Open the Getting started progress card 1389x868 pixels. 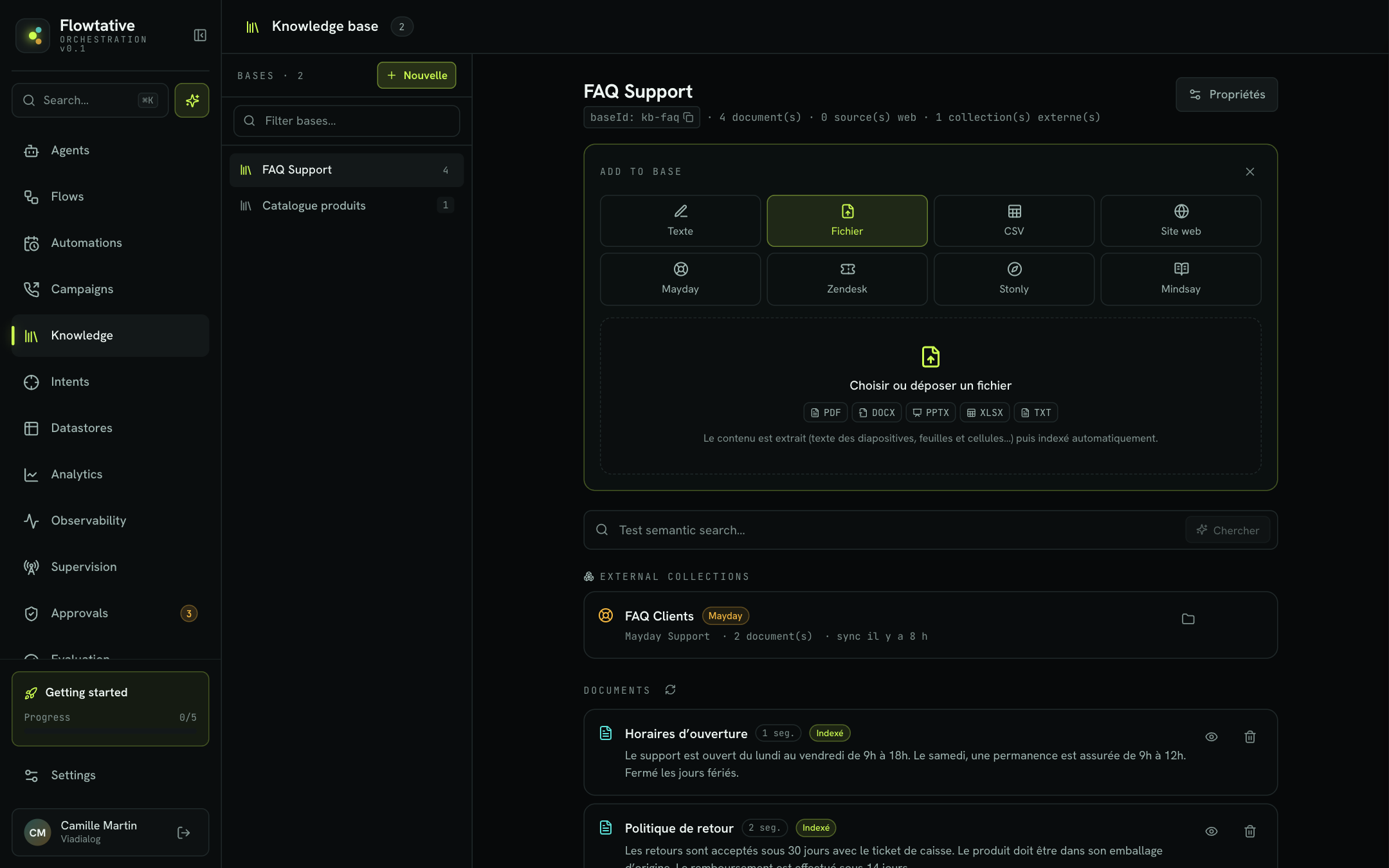click(110, 709)
